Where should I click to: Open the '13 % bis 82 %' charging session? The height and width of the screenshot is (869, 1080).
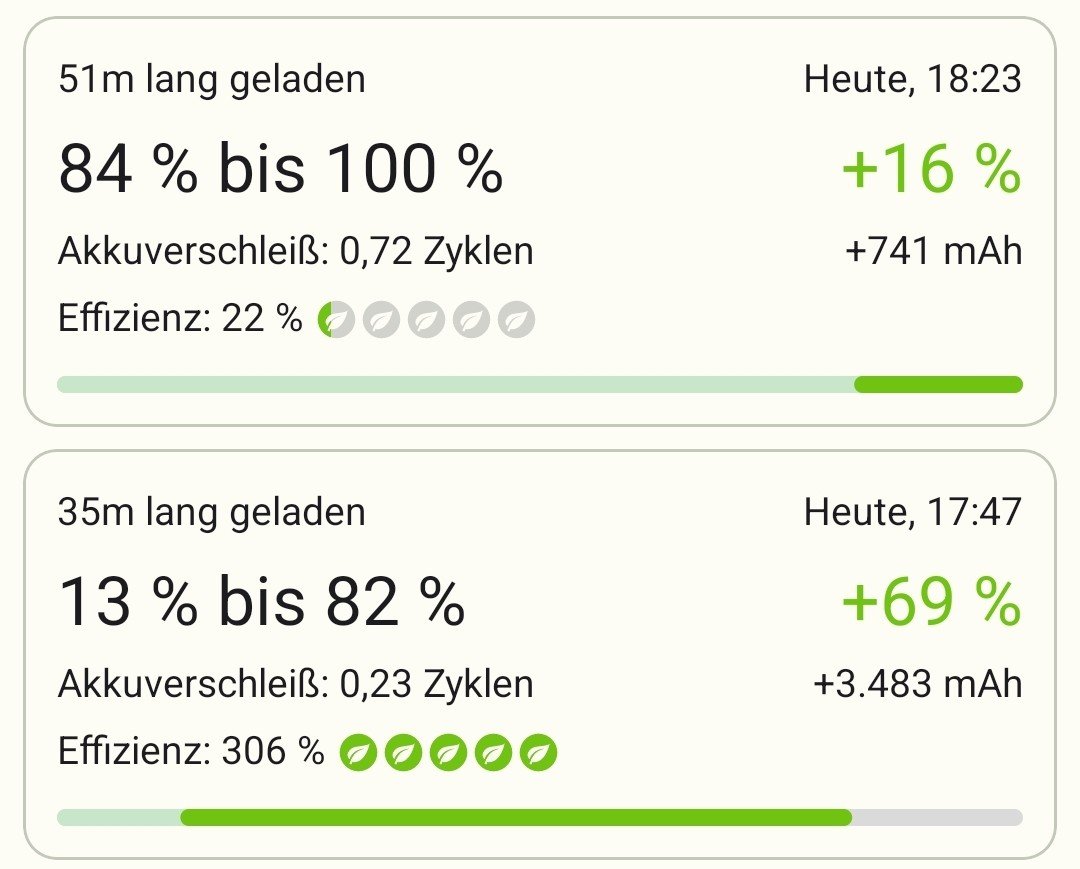(x=262, y=601)
